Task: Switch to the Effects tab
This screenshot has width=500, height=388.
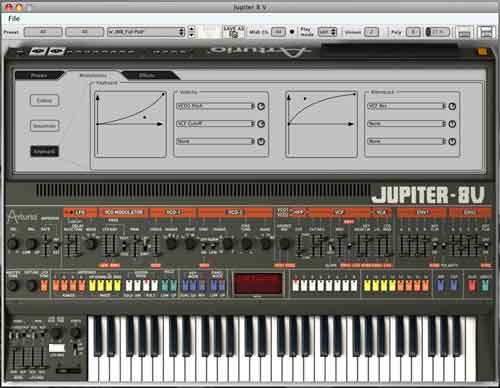Action: point(147,76)
